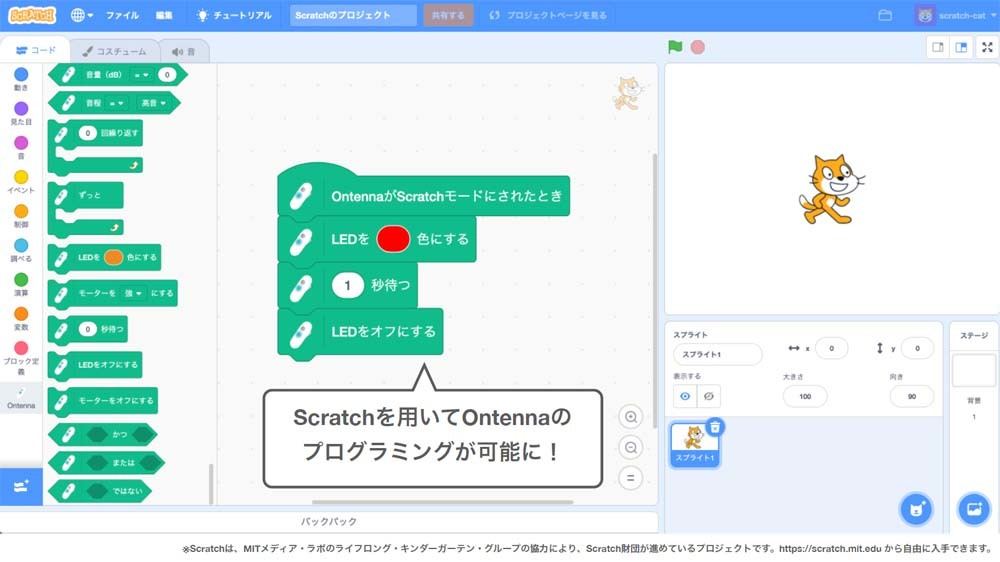Click the sprite x position field
The image size is (1000, 562).
tap(831, 348)
